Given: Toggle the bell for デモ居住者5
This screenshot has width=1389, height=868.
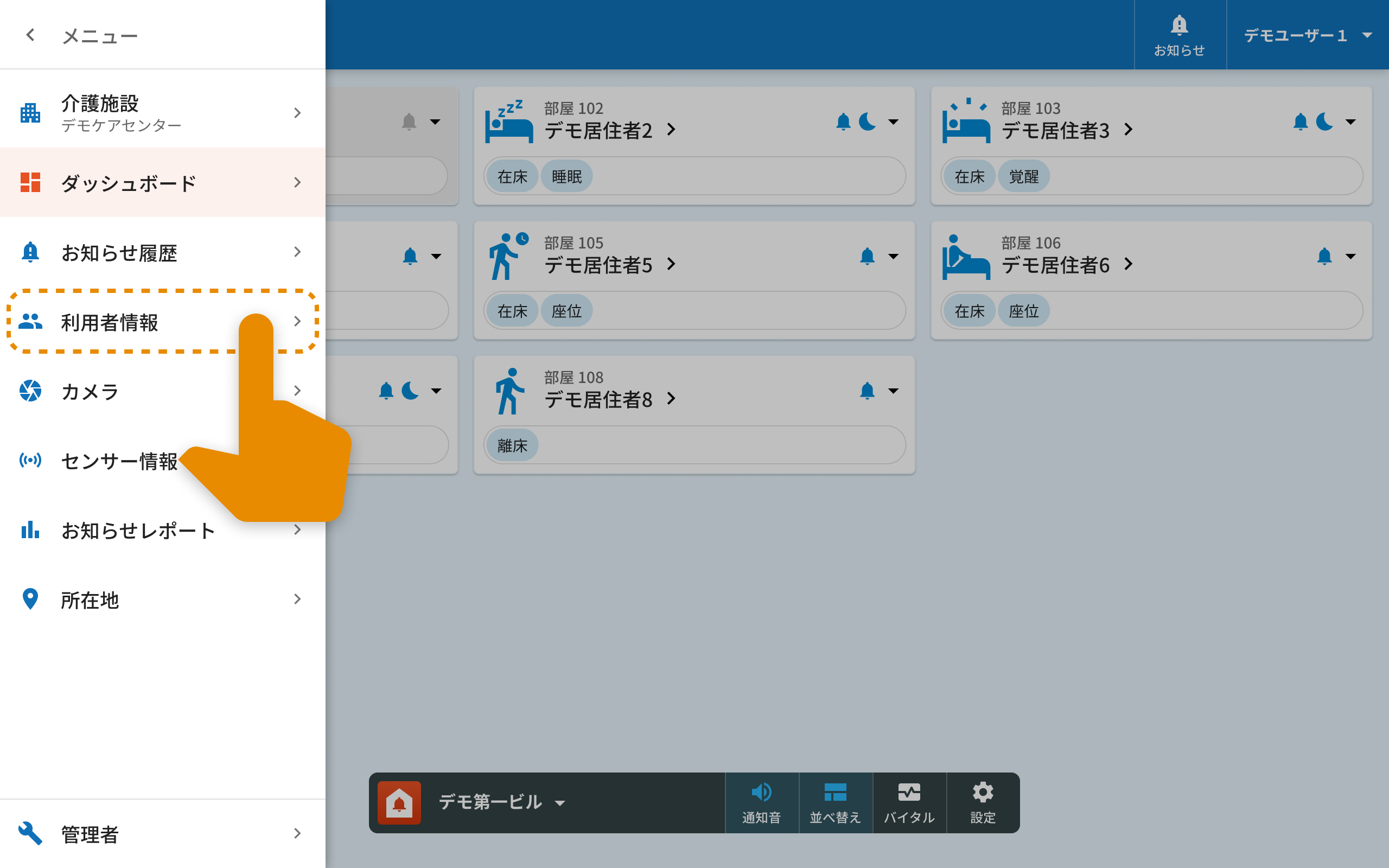Looking at the screenshot, I should 866,256.
